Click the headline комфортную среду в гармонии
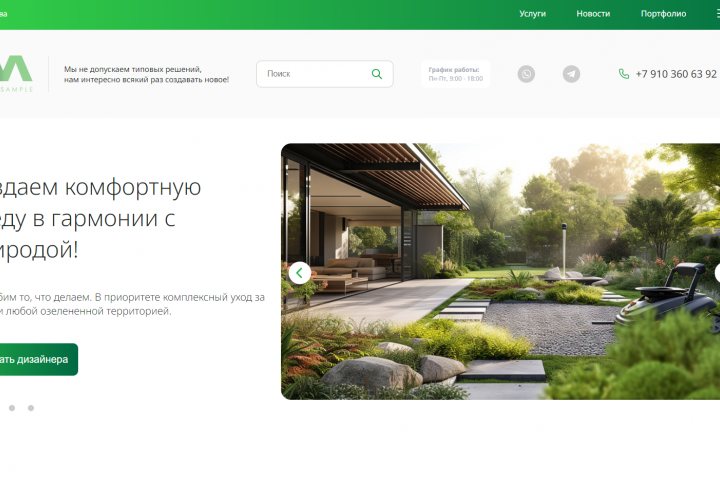The width and height of the screenshot is (720, 480). (x=100, y=218)
